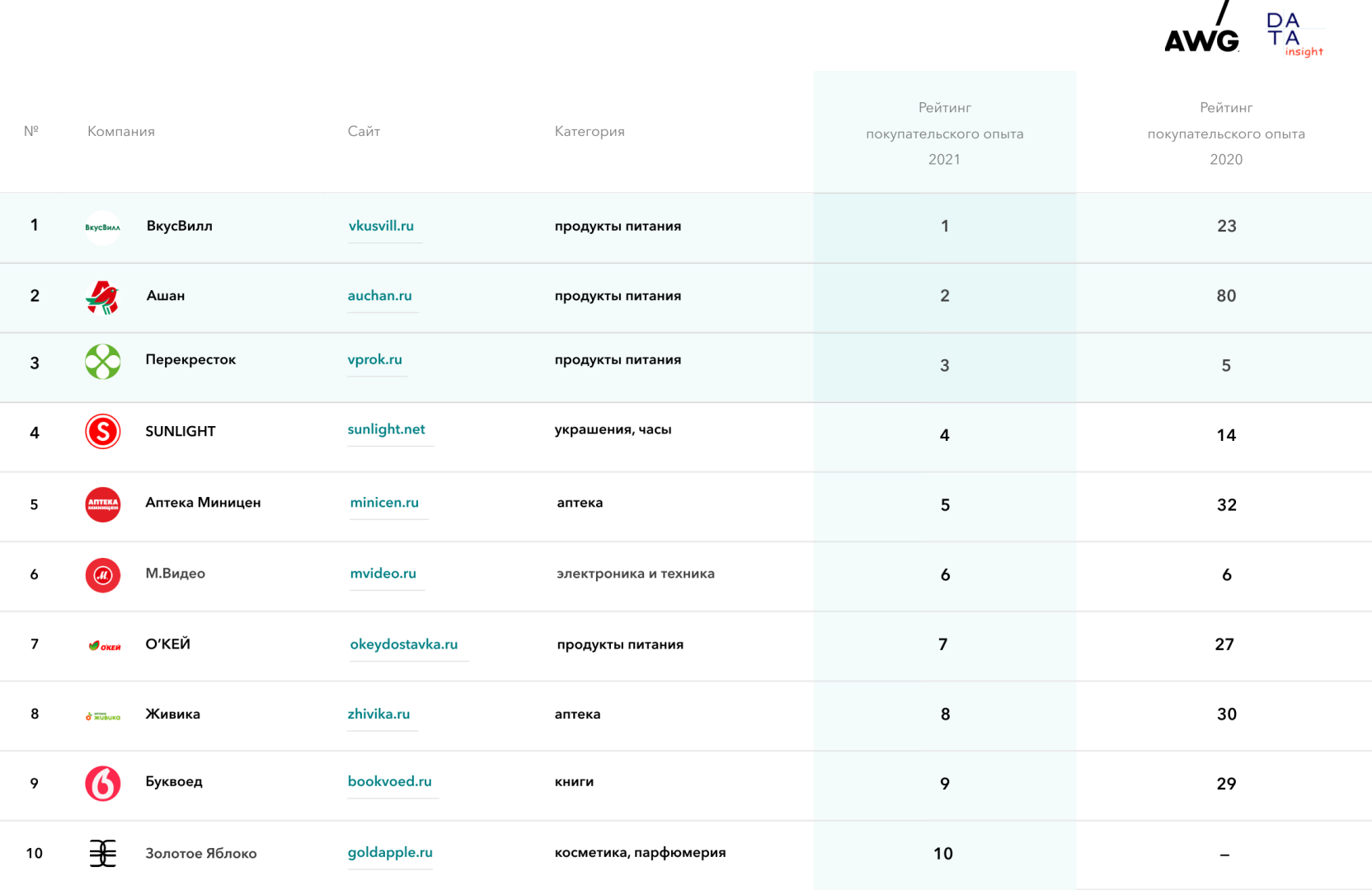Viewport: 1372px width, 890px height.
Task: Follow the vprok.ru link
Action: tap(374, 359)
